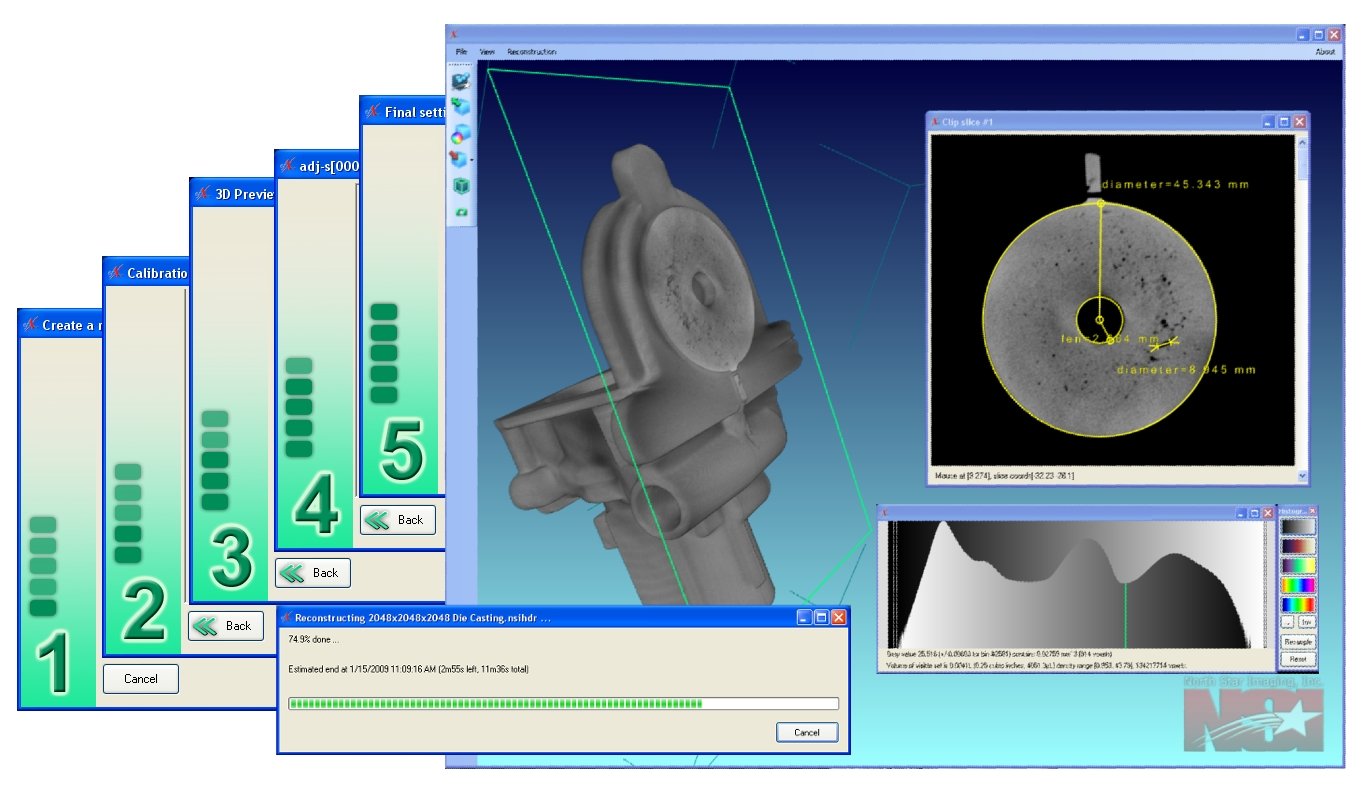The width and height of the screenshot is (1364, 802).
Task: Click the '...' button in the histogram palette
Action: click(x=1288, y=623)
